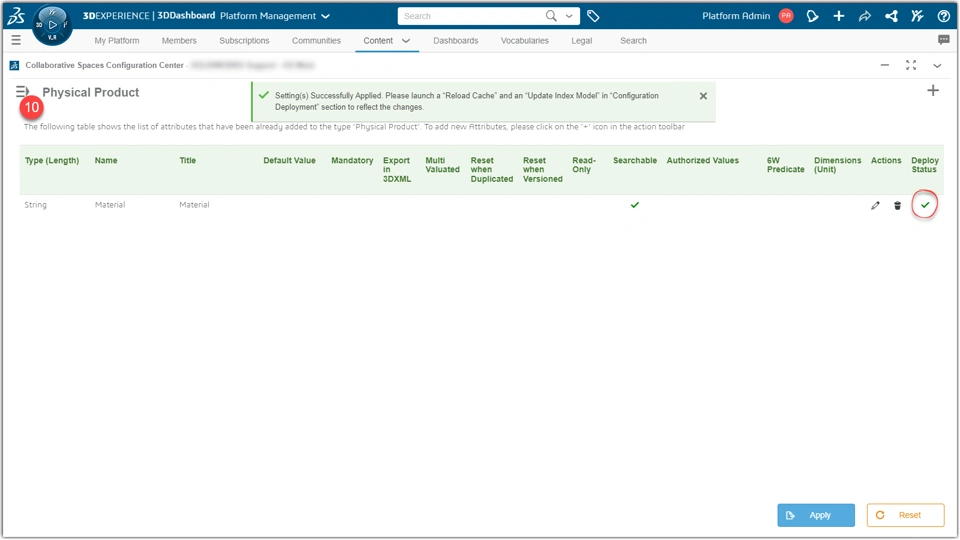
Task: Switch to the Members tab
Action: pos(179,40)
